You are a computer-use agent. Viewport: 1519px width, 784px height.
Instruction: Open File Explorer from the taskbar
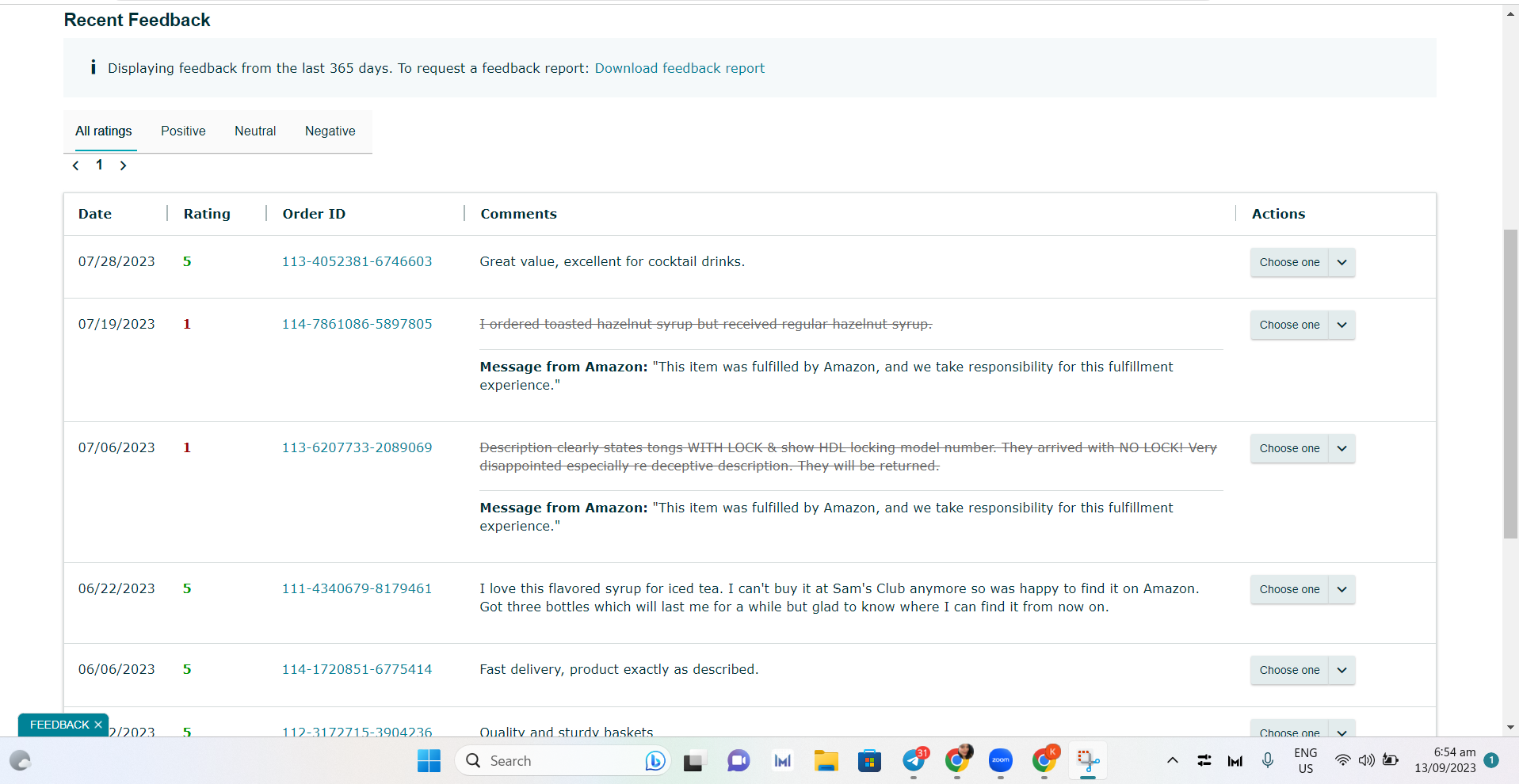pos(826,761)
